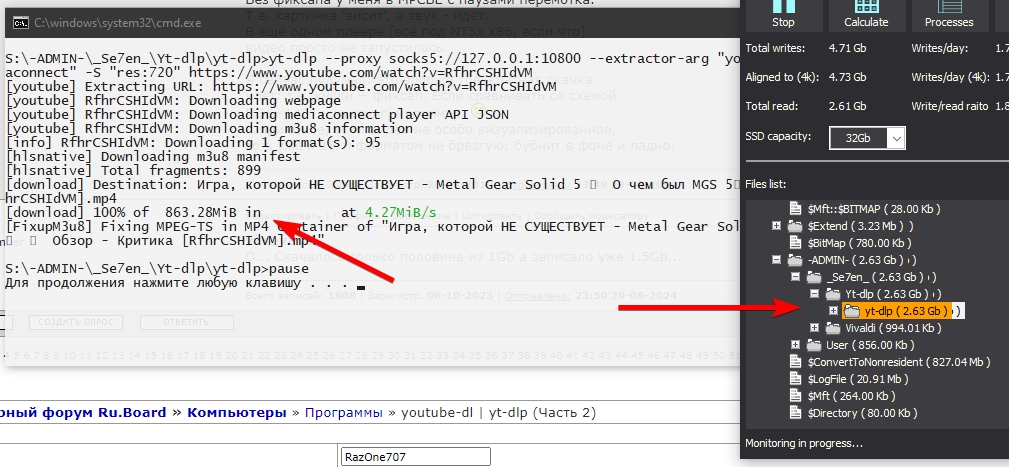
Task: Click the green 4.27MiB/s speed text
Action: tap(400, 212)
